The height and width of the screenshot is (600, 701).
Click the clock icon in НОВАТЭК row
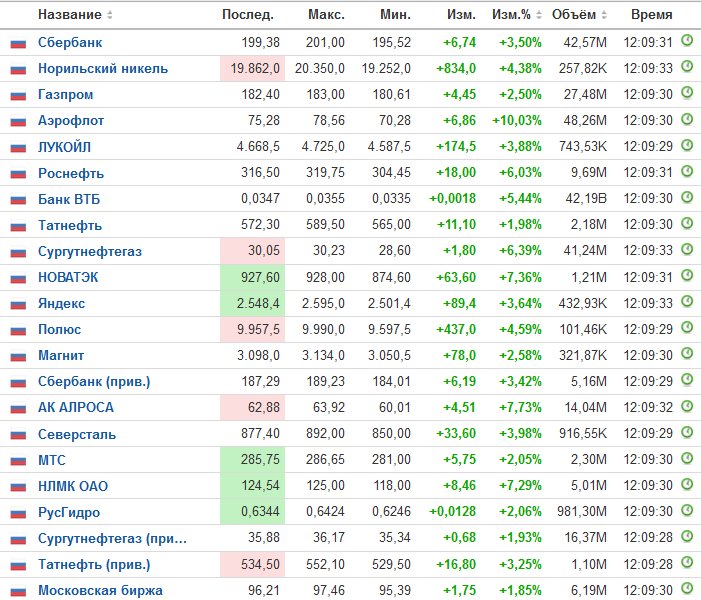click(x=687, y=275)
